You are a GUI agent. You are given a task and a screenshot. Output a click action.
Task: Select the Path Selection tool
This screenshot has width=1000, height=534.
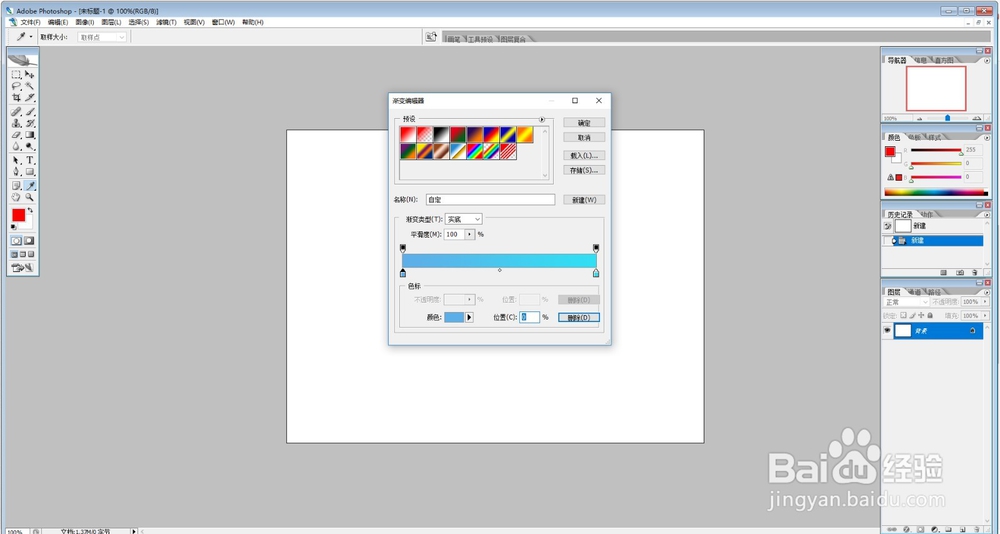point(17,160)
